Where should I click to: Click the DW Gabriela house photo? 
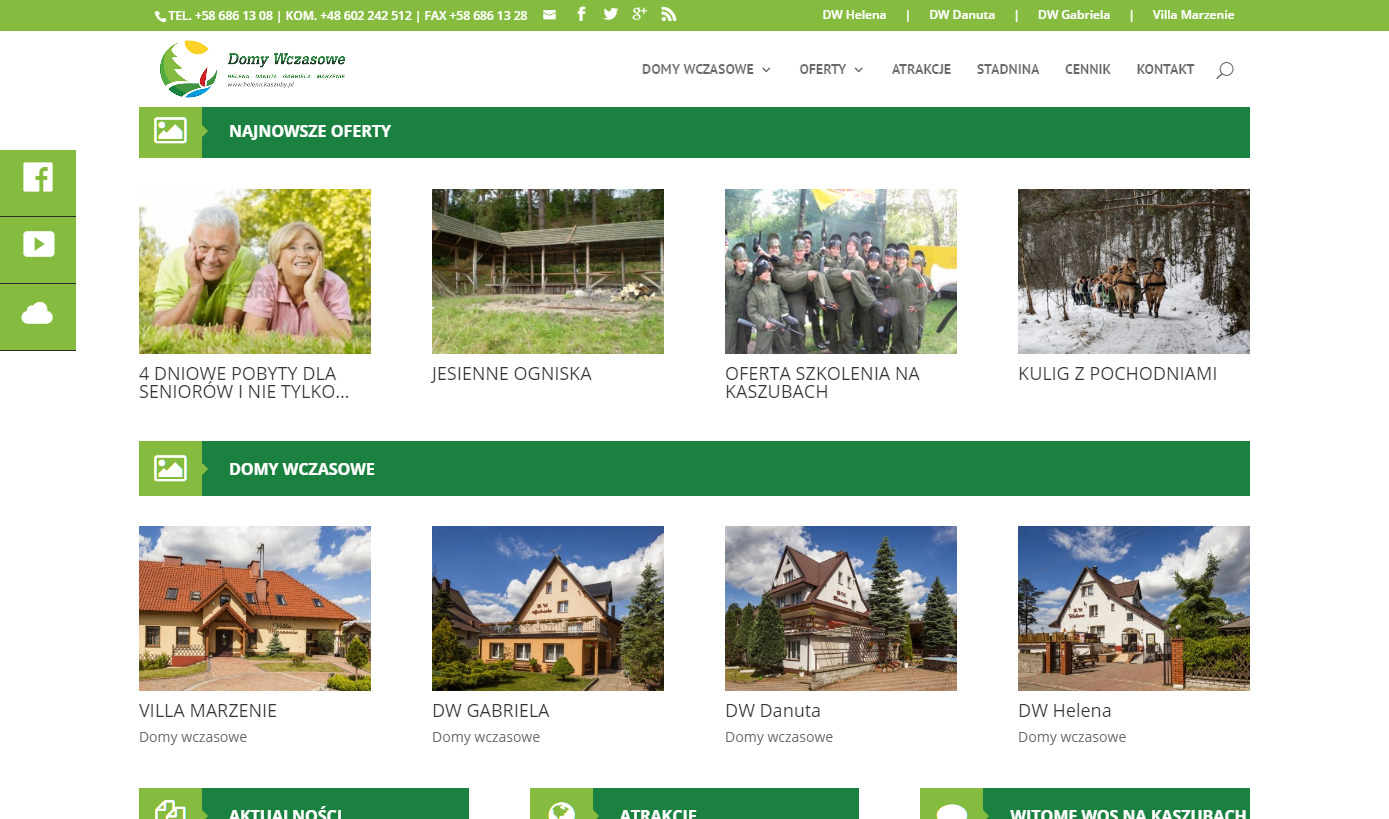point(547,608)
